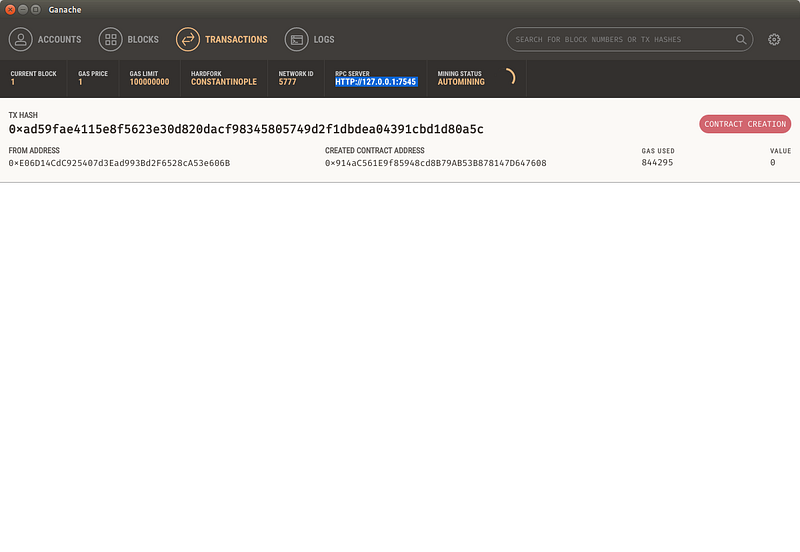Screen dimensions: 800x552
Task: Click the highlighted RPC server URL
Action: [375, 82]
